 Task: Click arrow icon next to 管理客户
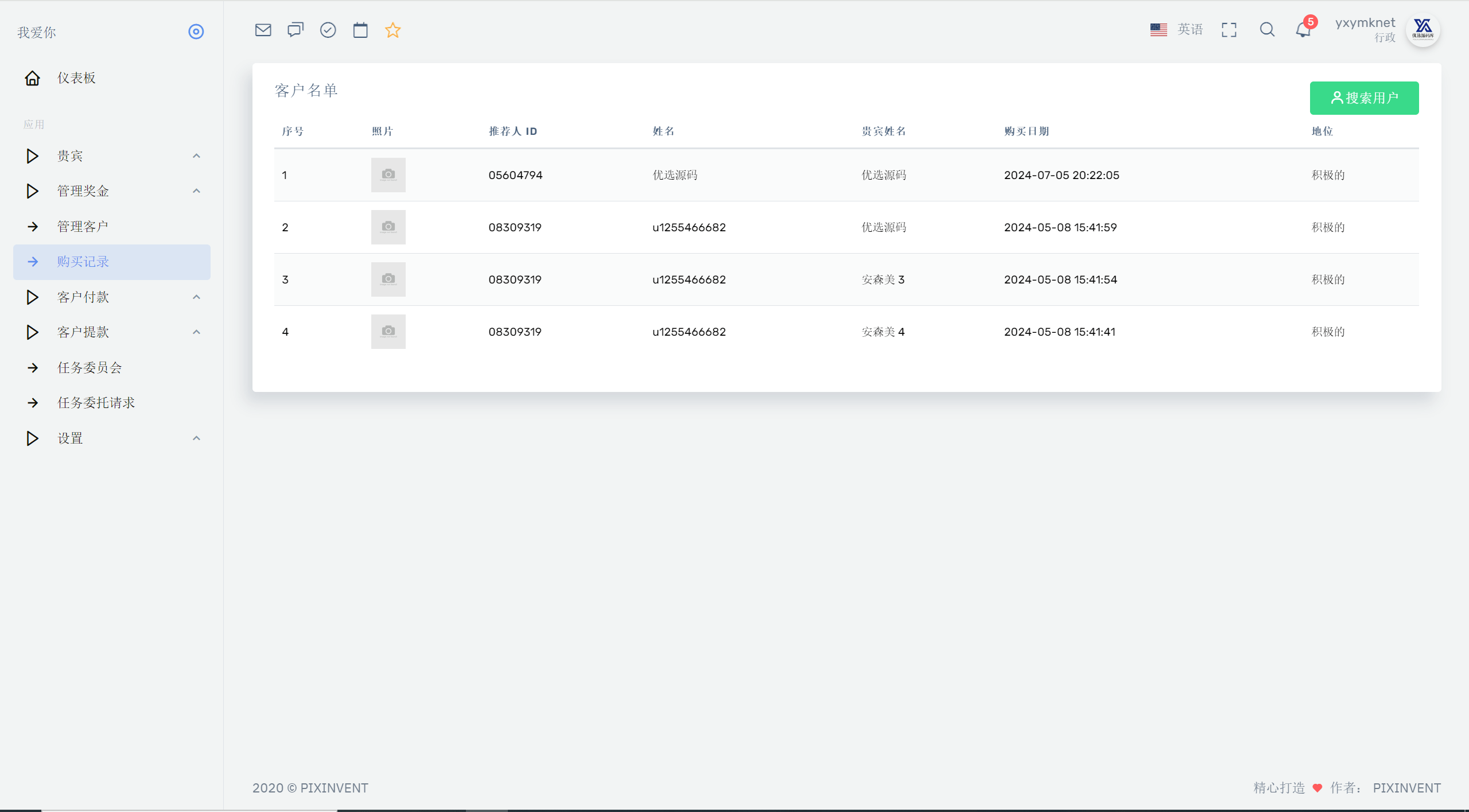33,227
